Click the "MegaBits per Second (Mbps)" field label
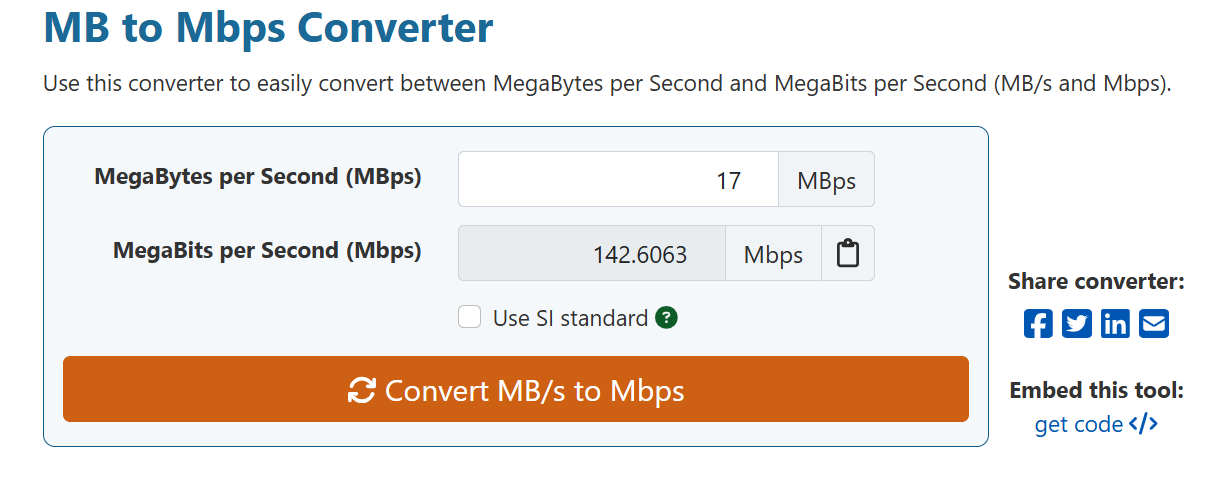 (267, 251)
